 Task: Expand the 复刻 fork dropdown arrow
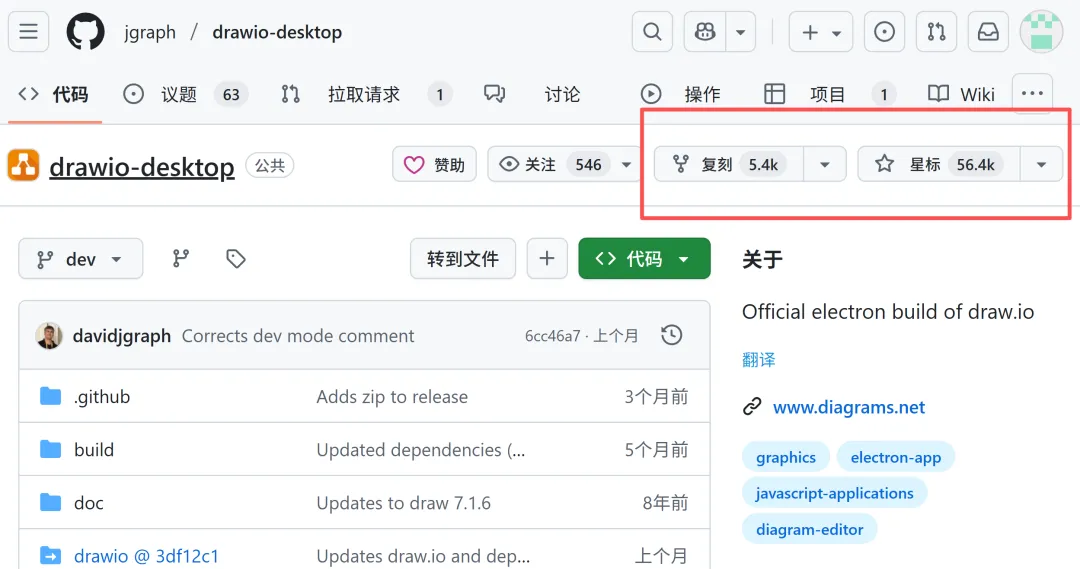(824, 165)
